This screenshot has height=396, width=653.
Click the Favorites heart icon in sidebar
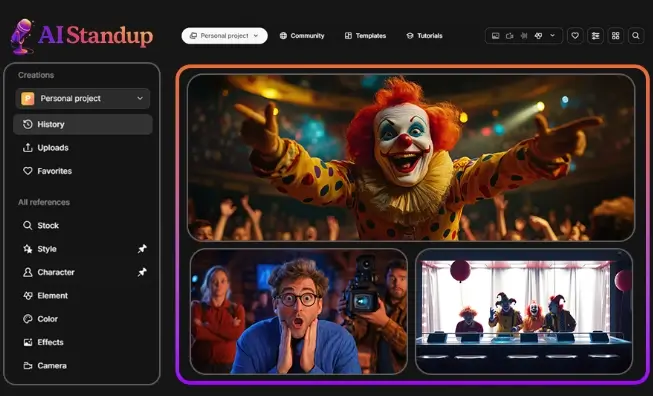tap(27, 171)
